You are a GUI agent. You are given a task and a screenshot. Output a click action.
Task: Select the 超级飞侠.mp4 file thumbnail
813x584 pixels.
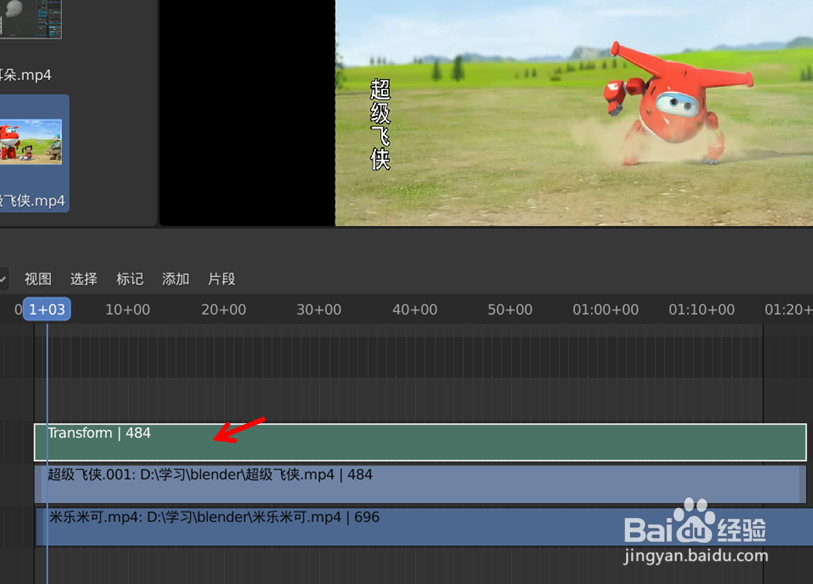(x=31, y=142)
